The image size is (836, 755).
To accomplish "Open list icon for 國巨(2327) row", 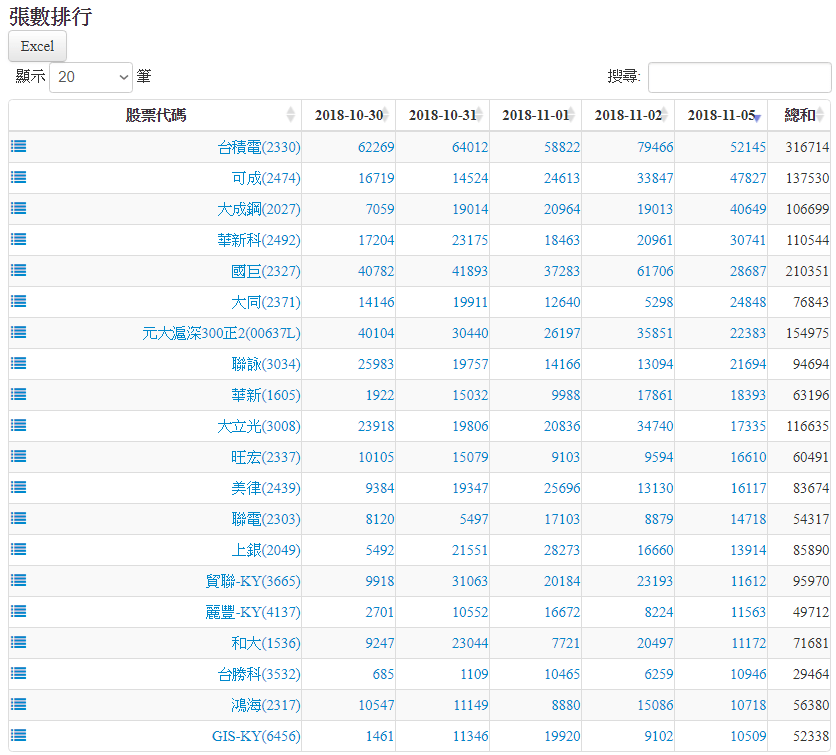I will (19, 270).
